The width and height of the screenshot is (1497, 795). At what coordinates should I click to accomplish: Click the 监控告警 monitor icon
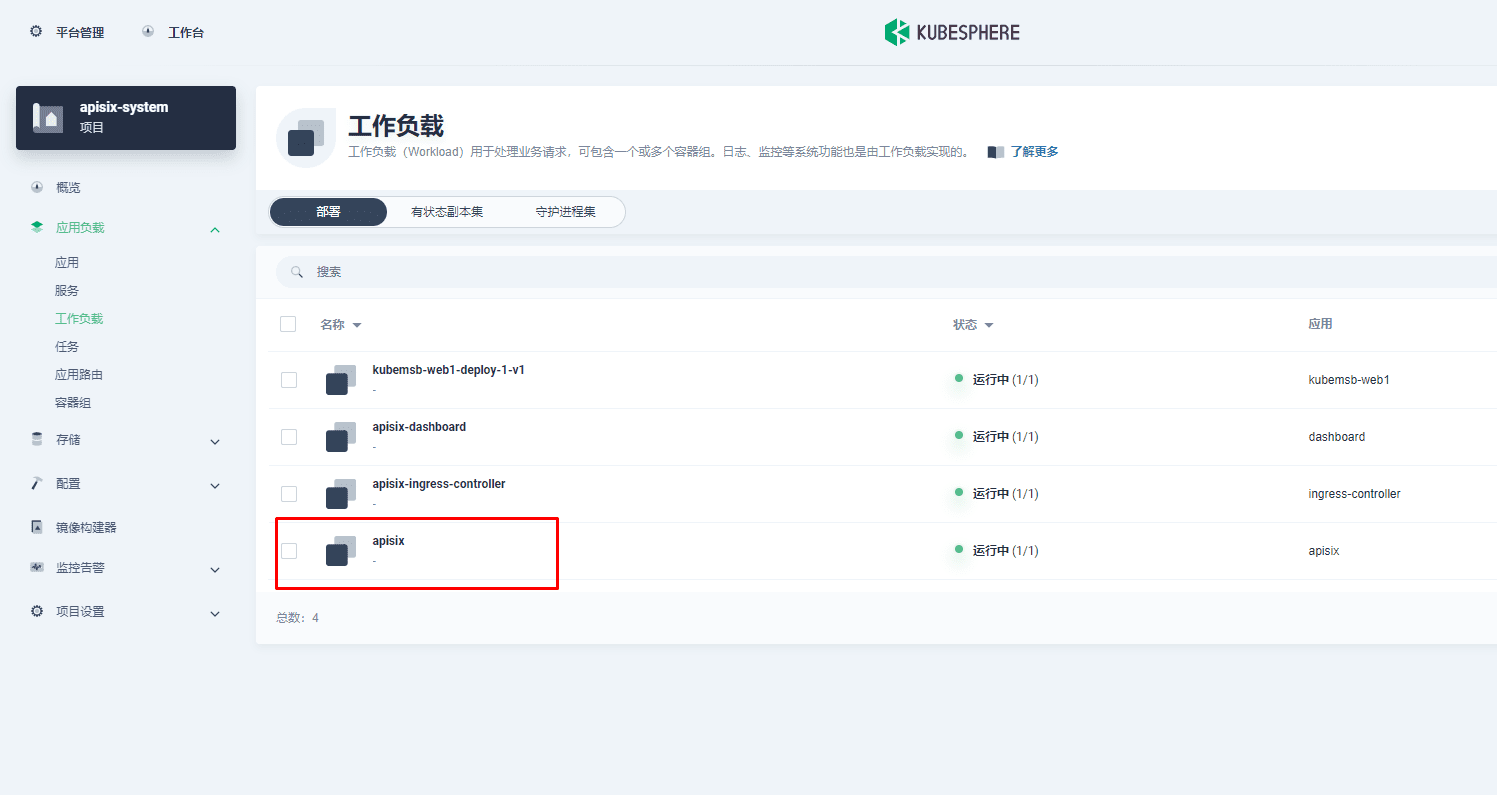point(37,567)
